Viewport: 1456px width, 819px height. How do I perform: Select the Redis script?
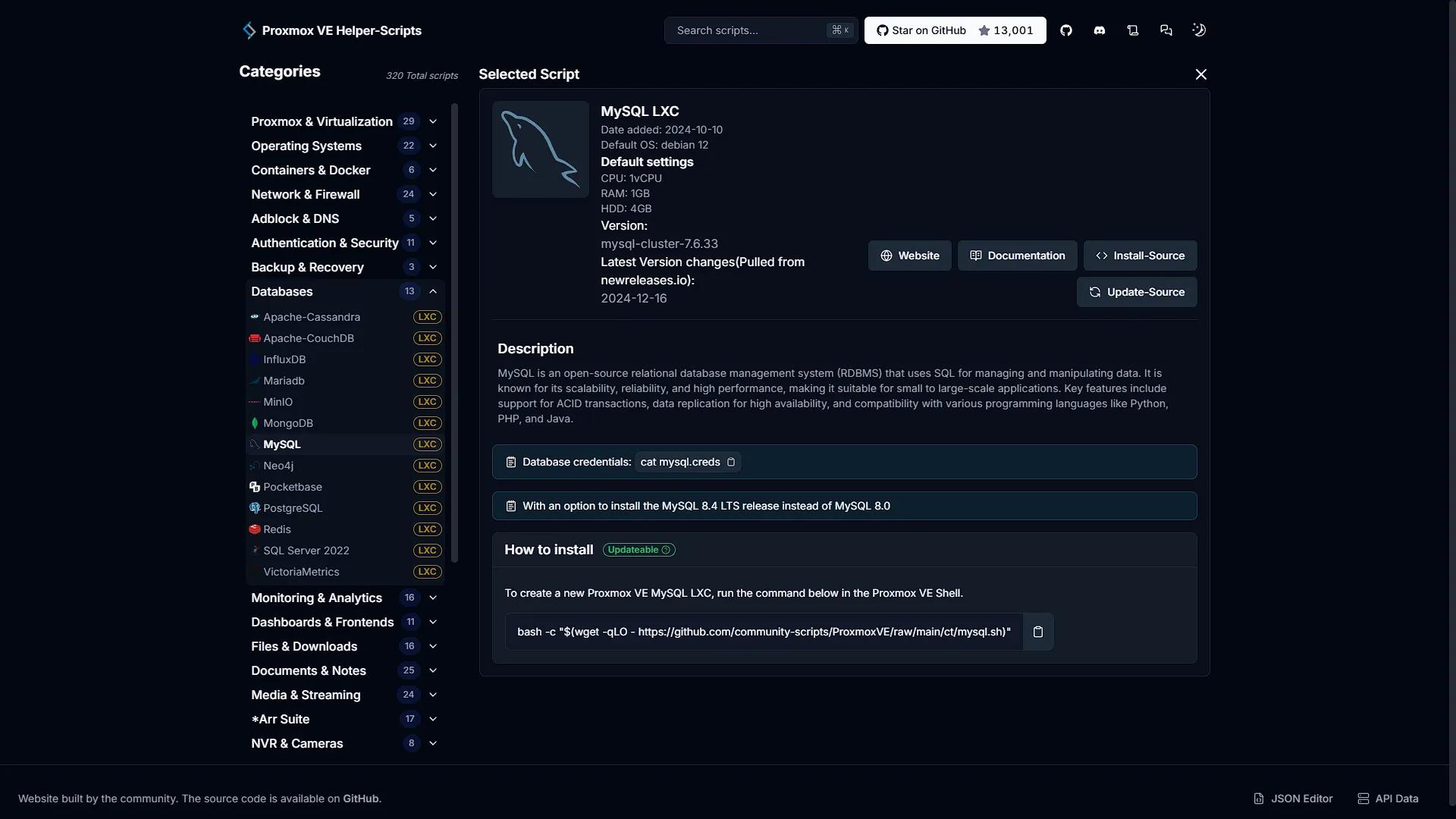point(345,529)
